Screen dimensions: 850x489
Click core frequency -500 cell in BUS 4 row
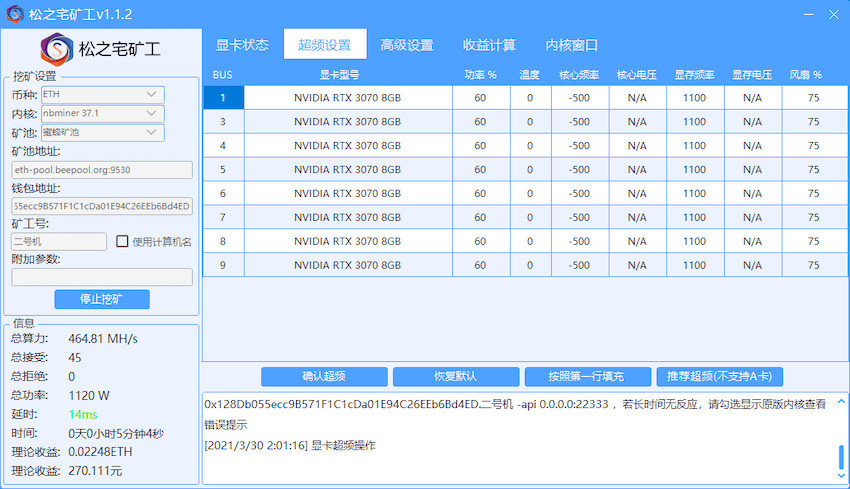(579, 145)
